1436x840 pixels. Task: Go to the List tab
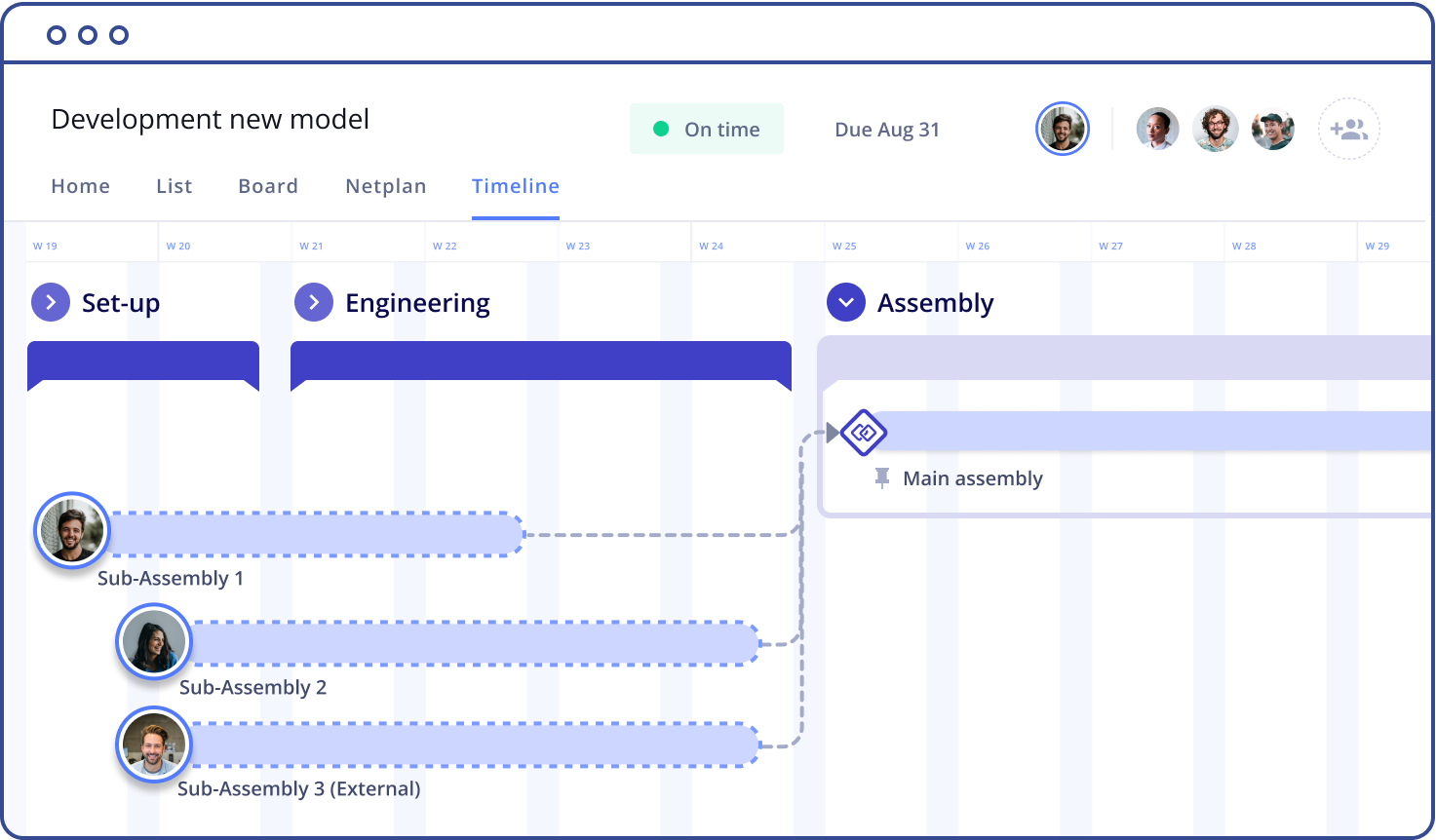click(x=175, y=186)
